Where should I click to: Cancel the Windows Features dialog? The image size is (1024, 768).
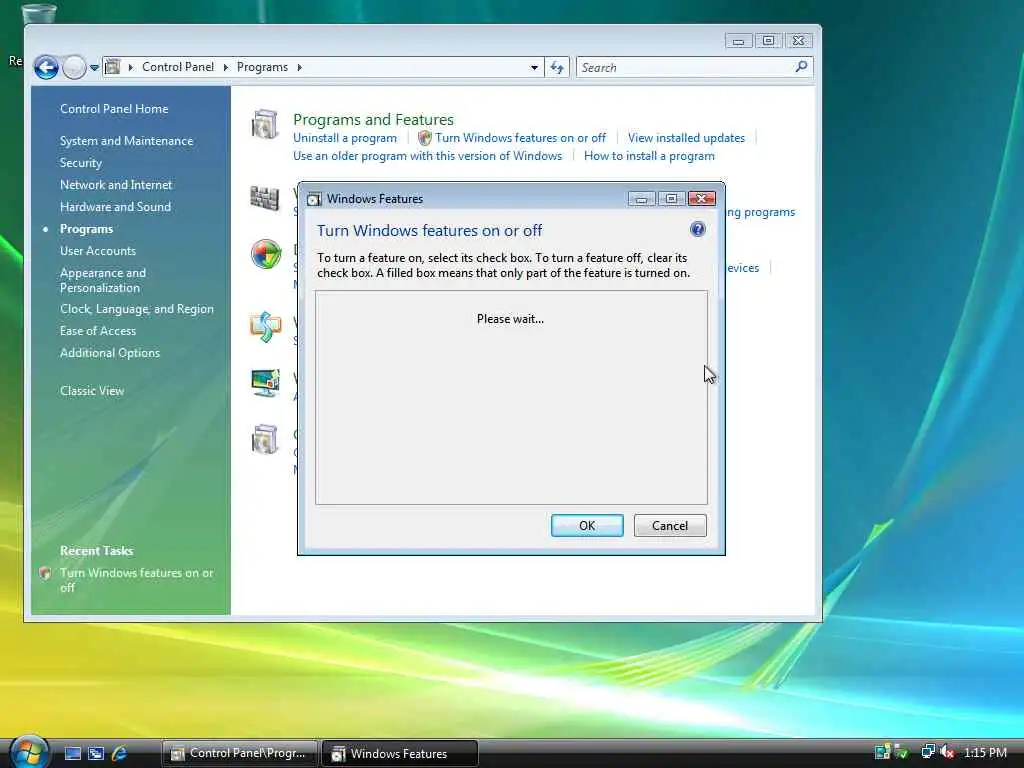tap(670, 526)
